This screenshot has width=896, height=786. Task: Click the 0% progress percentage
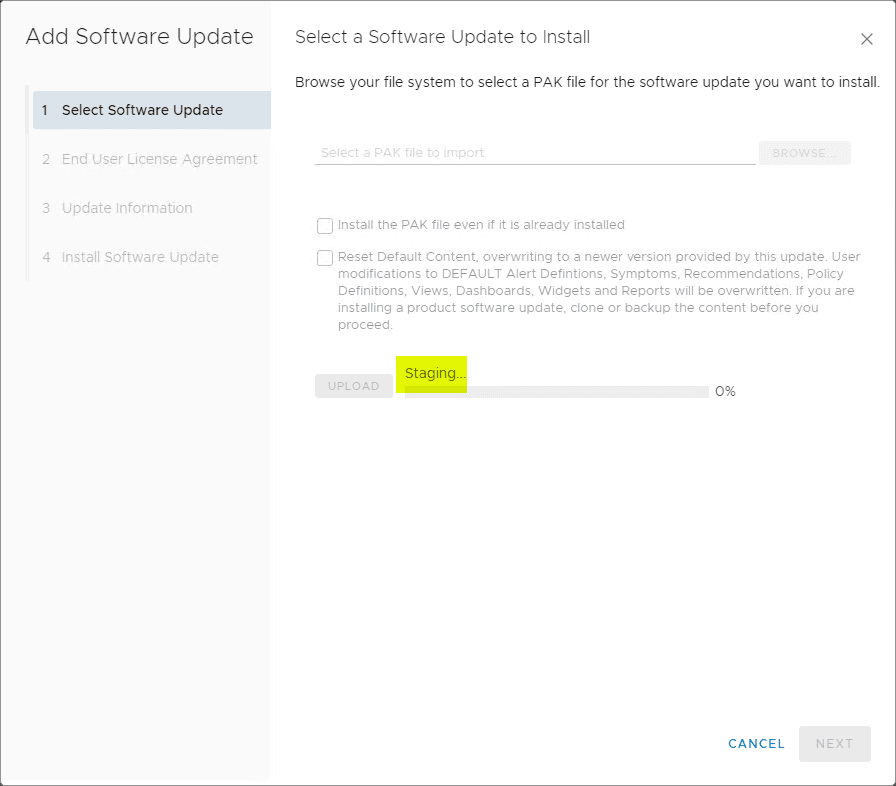tap(725, 392)
